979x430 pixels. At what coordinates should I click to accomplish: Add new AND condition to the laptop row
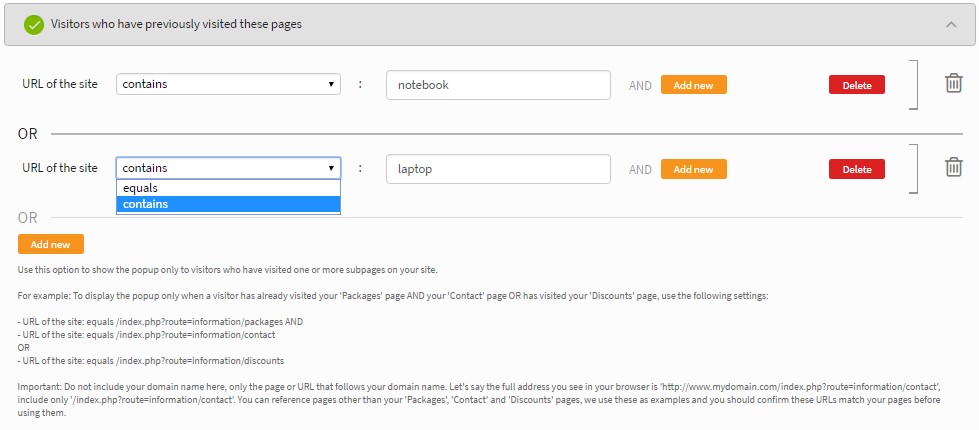tap(694, 169)
